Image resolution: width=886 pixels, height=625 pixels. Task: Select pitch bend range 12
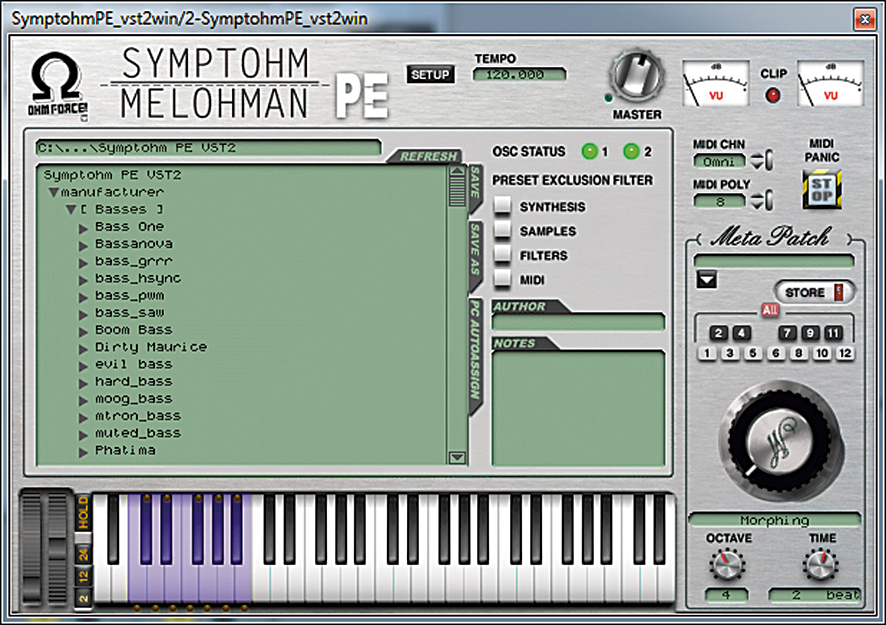pyautogui.click(x=83, y=576)
